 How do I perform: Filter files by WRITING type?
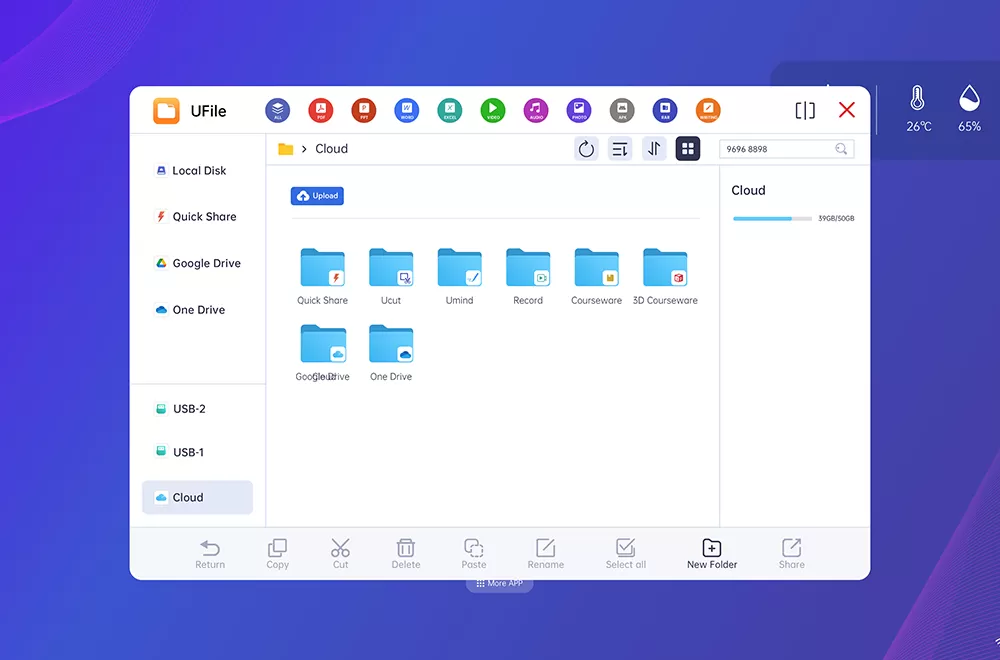coord(708,110)
